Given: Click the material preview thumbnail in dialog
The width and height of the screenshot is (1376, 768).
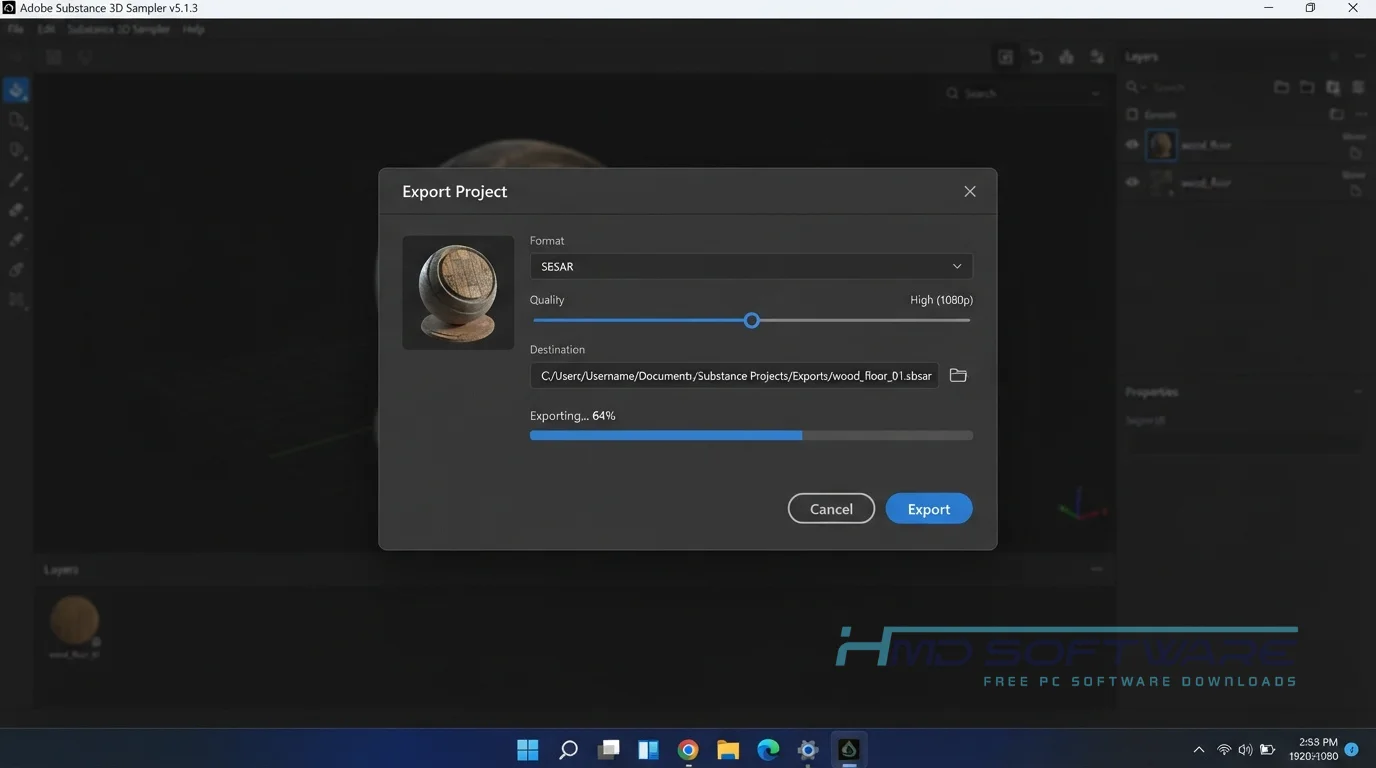Looking at the screenshot, I should pos(458,292).
